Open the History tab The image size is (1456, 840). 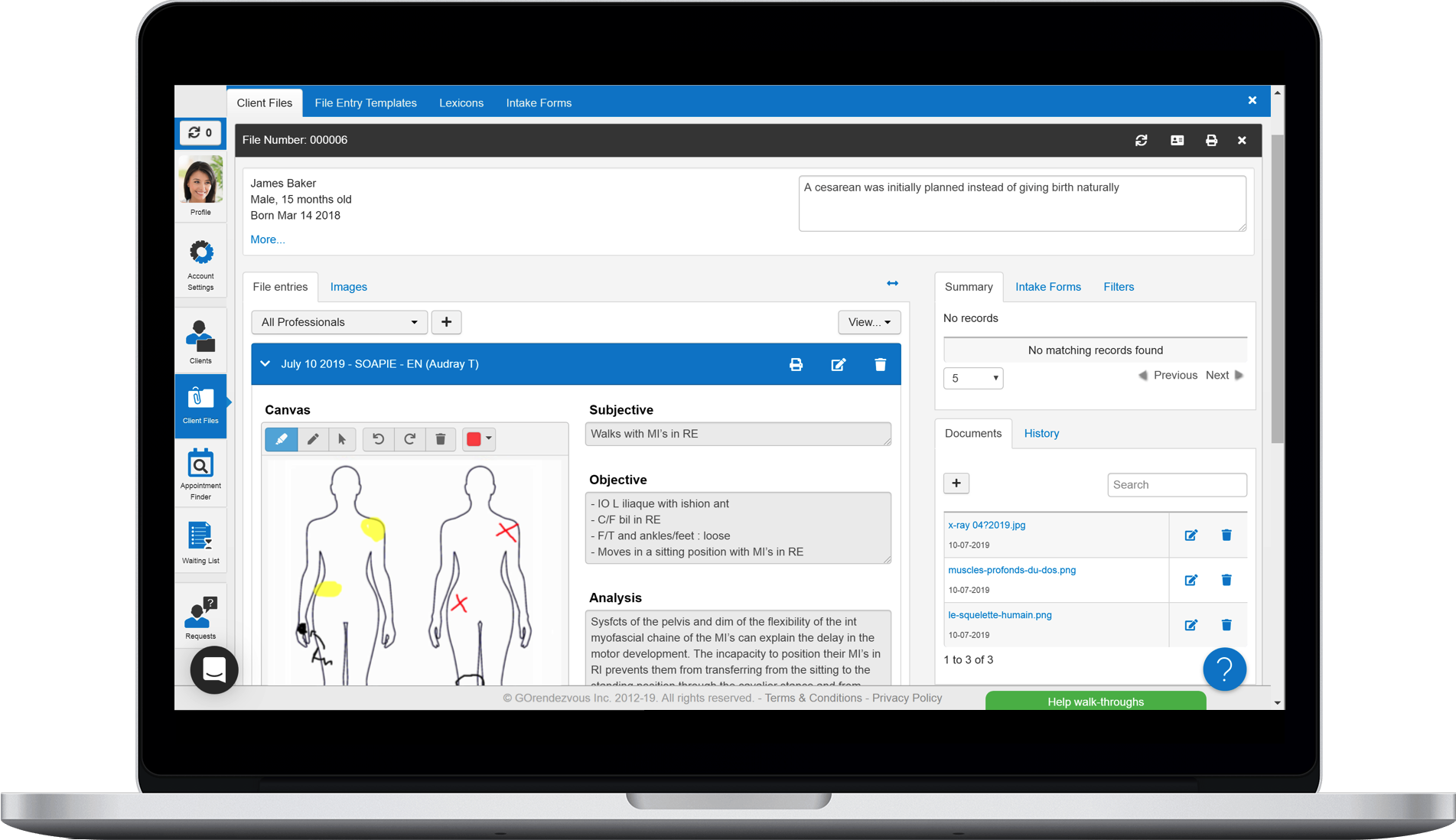(1041, 433)
